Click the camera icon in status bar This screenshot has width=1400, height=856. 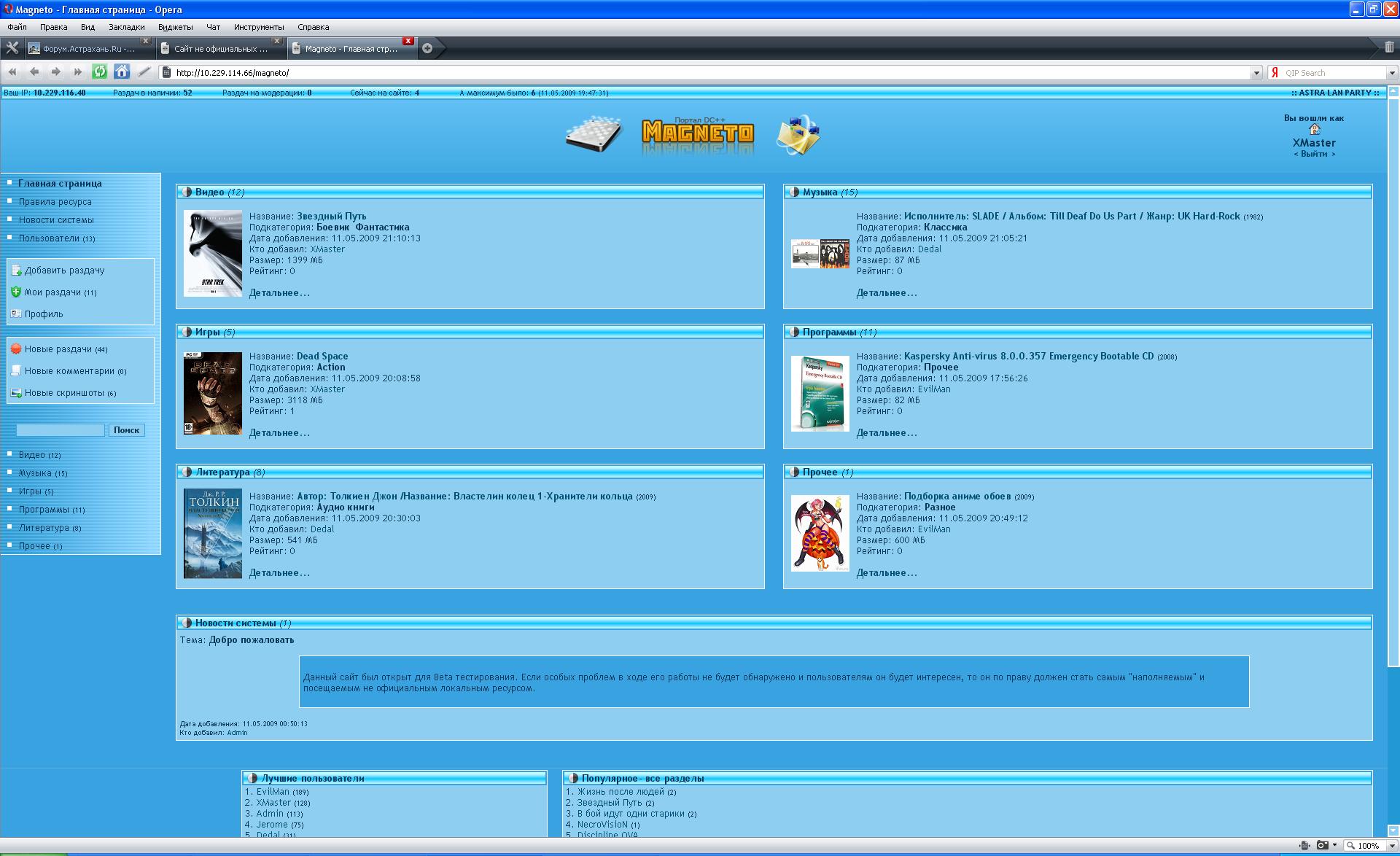pos(1322,846)
